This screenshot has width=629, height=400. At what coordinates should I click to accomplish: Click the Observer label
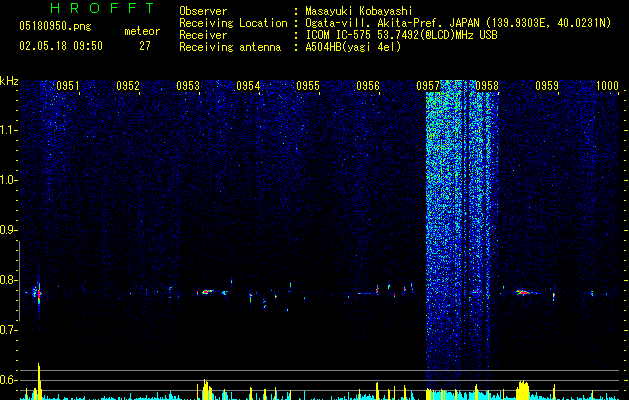point(203,11)
